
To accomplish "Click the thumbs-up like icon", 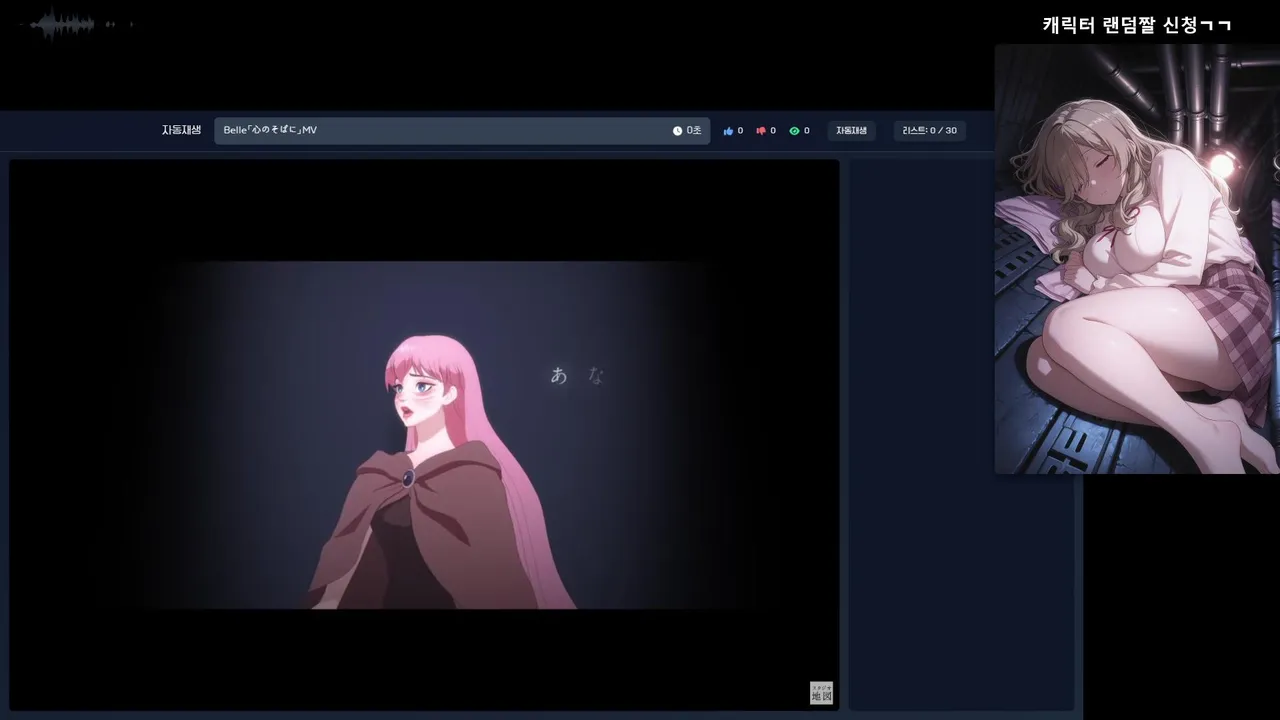I will tap(728, 131).
